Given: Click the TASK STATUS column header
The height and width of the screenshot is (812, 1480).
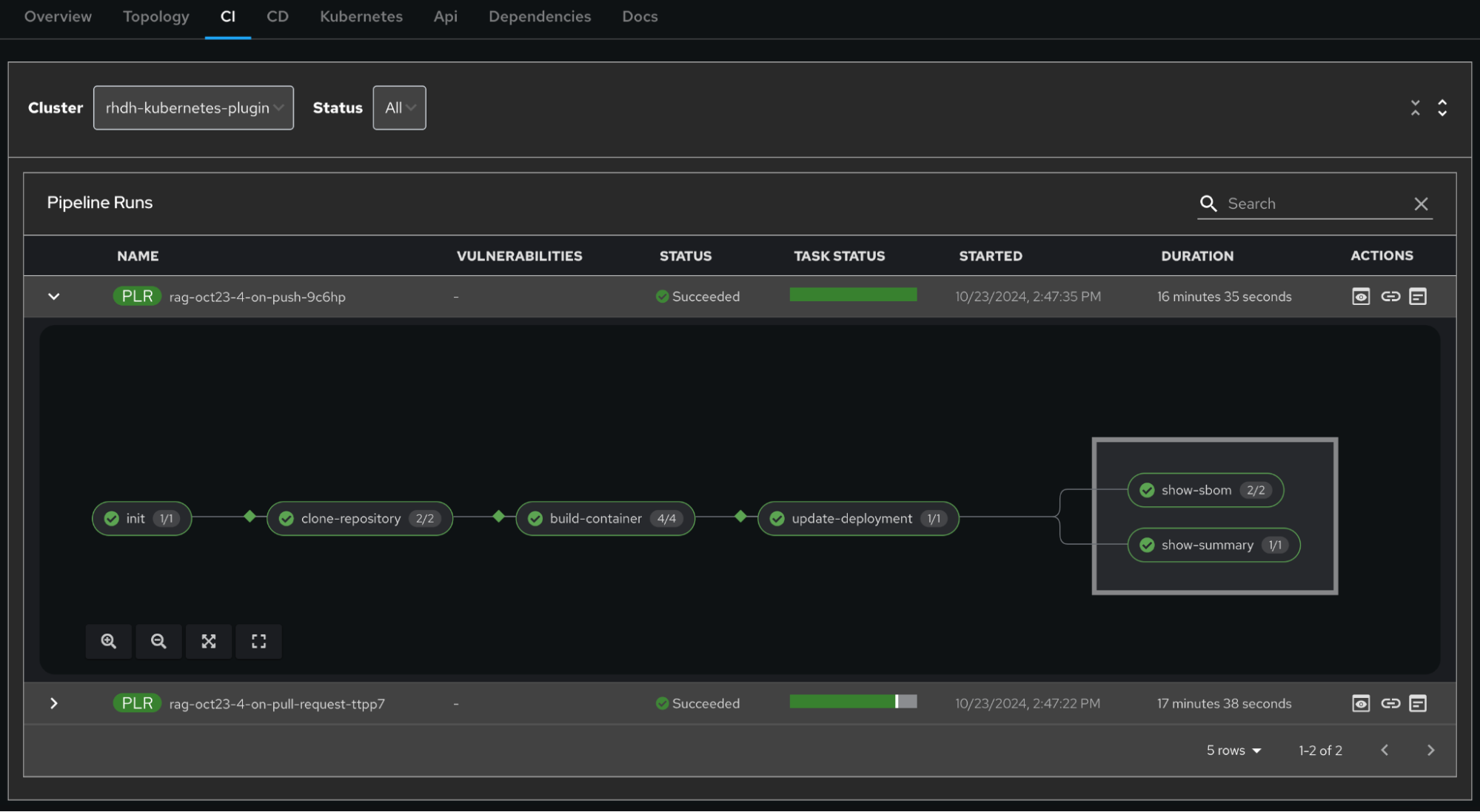Looking at the screenshot, I should 839,256.
